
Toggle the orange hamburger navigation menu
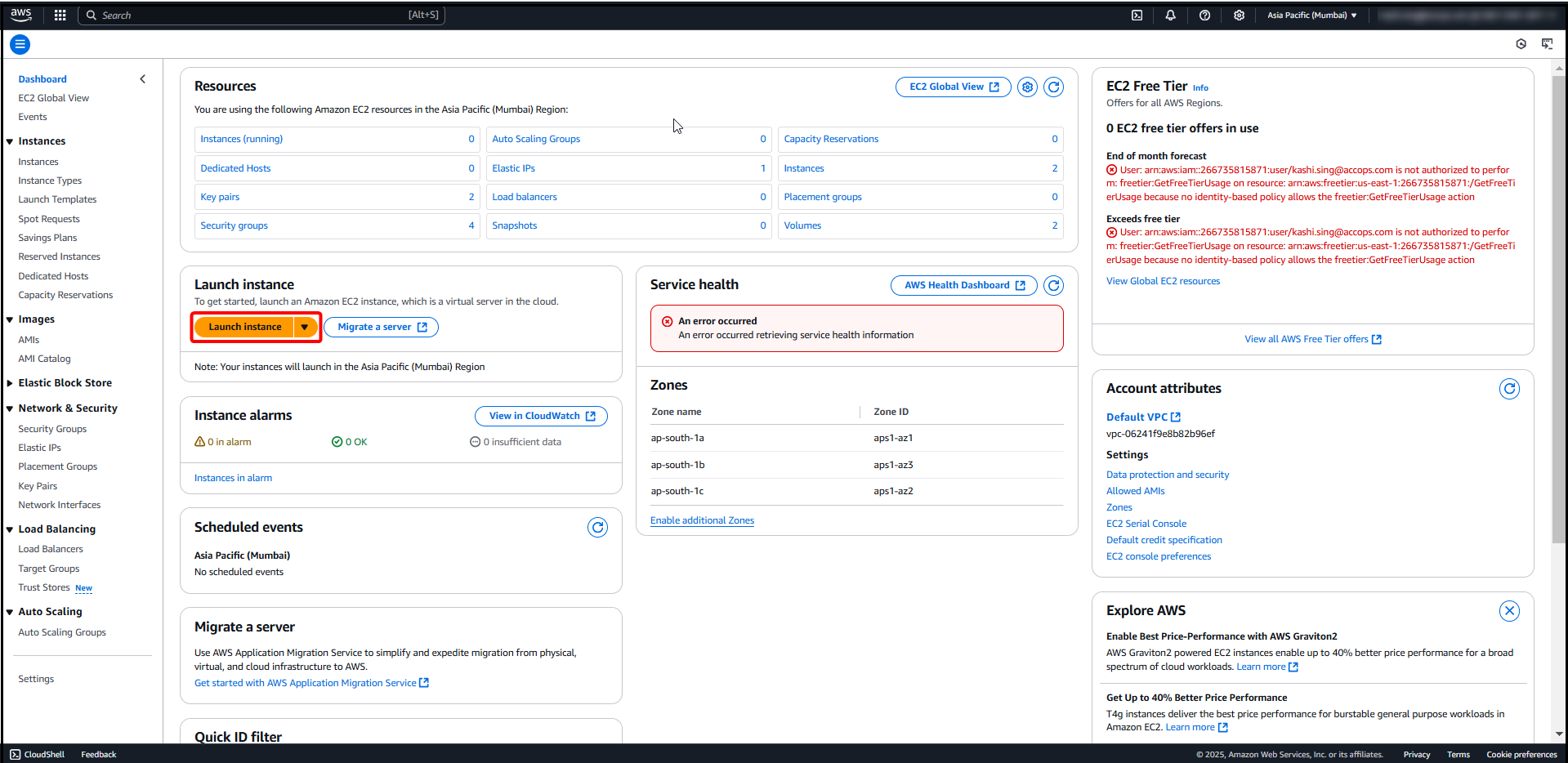point(20,44)
